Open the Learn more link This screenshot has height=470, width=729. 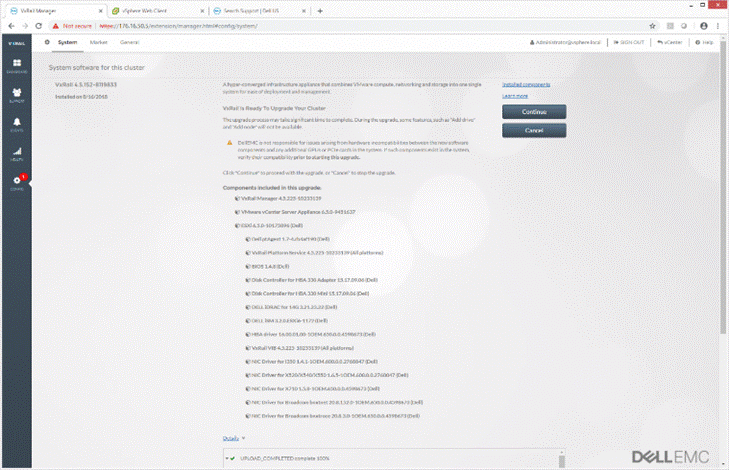tap(515, 96)
